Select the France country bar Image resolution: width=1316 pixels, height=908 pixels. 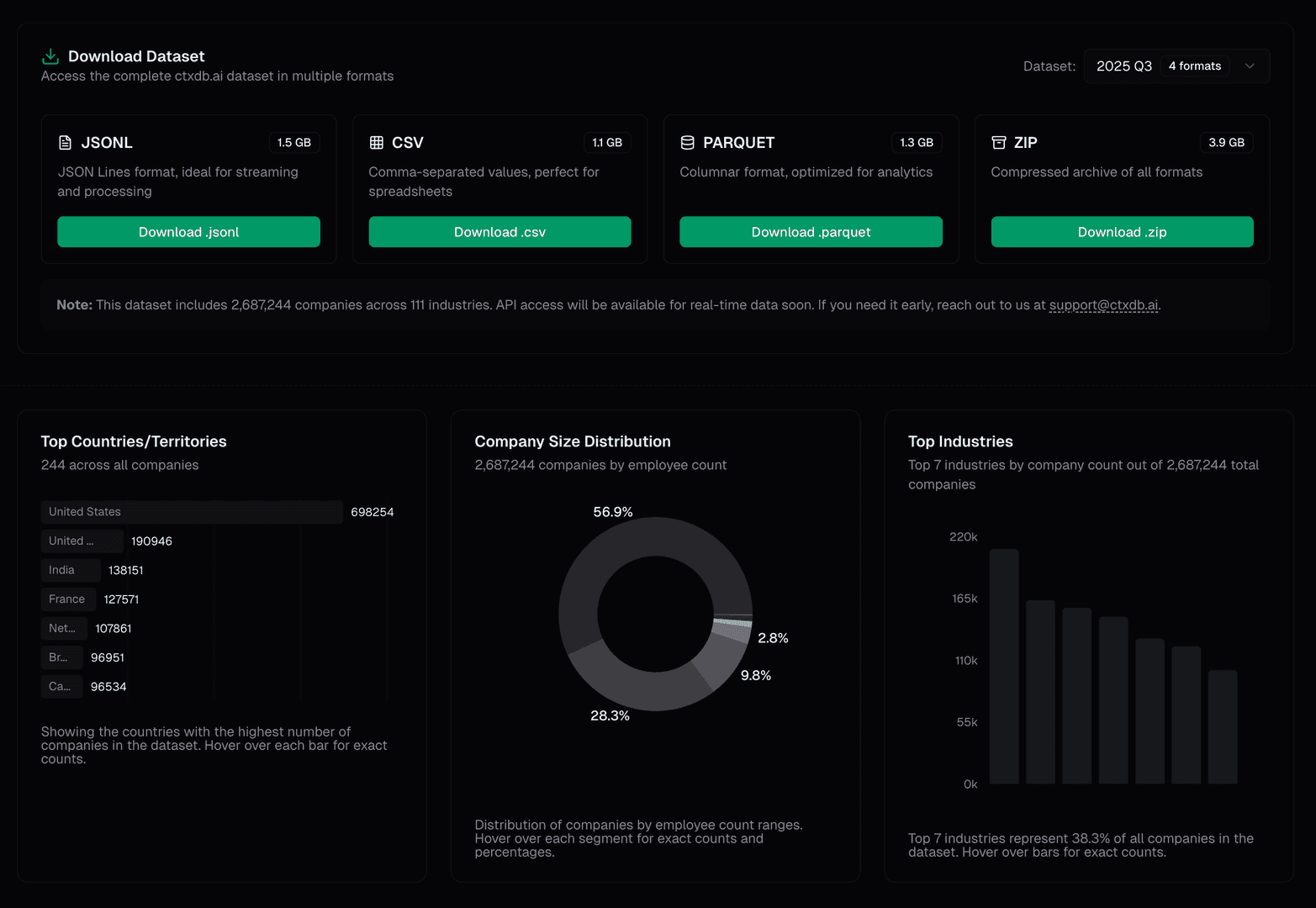click(x=68, y=599)
